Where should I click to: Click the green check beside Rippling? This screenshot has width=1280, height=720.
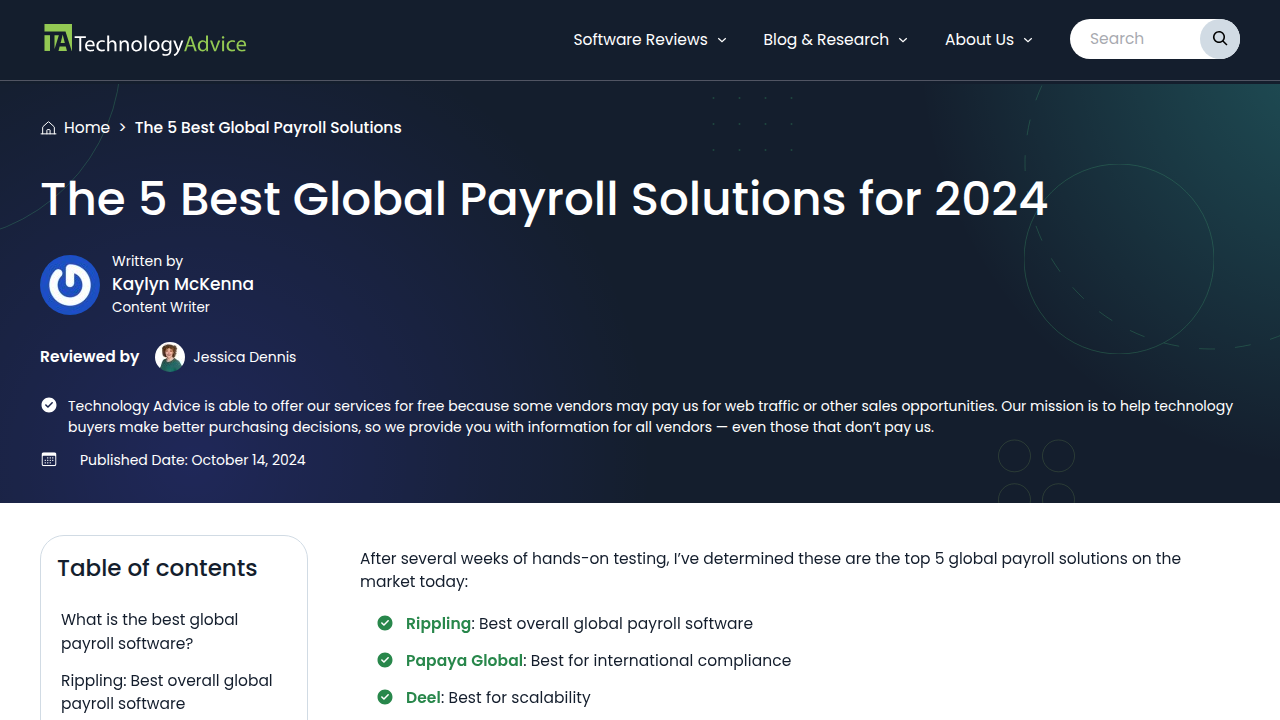[385, 623]
